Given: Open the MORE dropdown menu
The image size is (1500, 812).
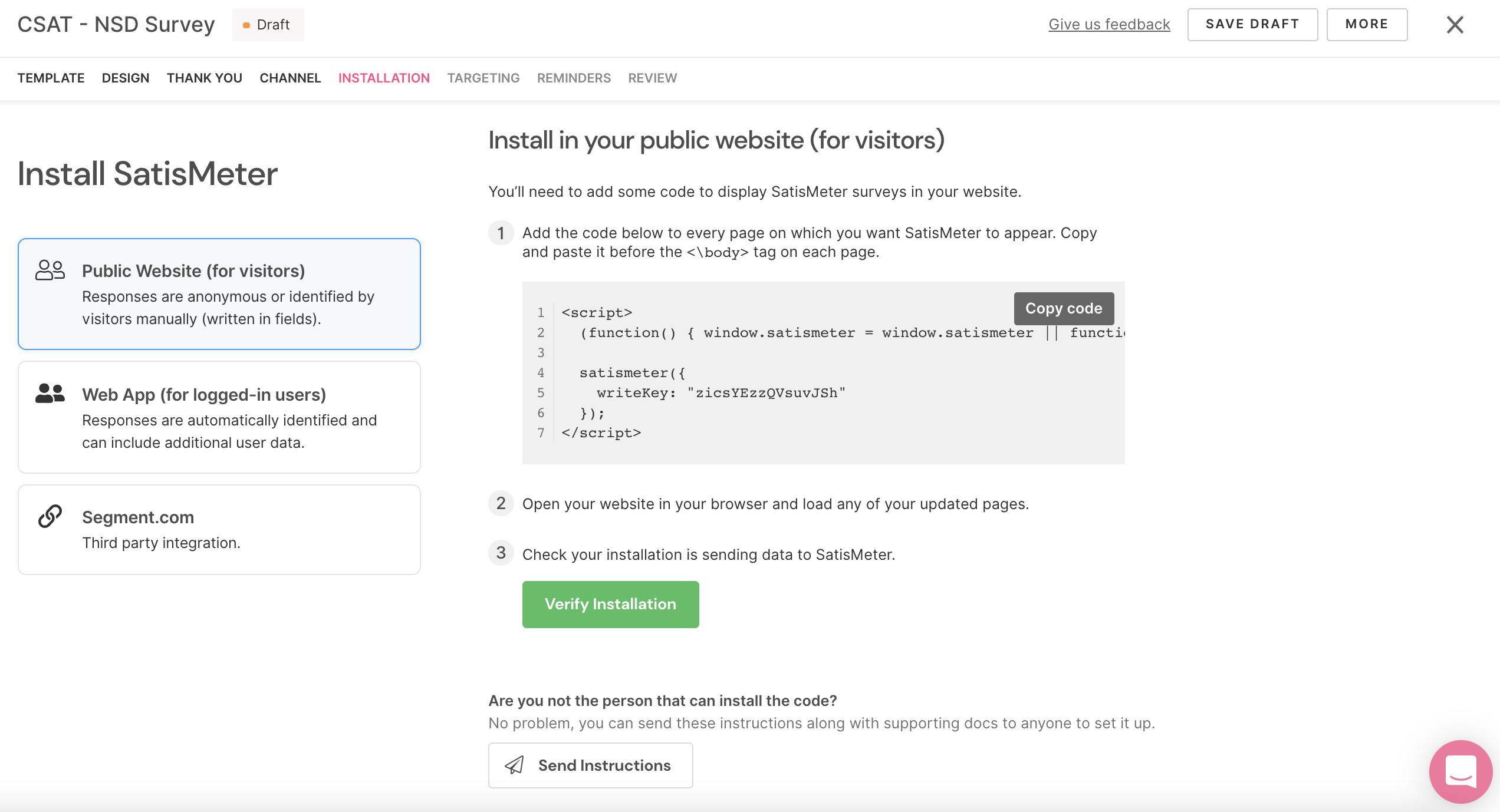Looking at the screenshot, I should 1367,24.
